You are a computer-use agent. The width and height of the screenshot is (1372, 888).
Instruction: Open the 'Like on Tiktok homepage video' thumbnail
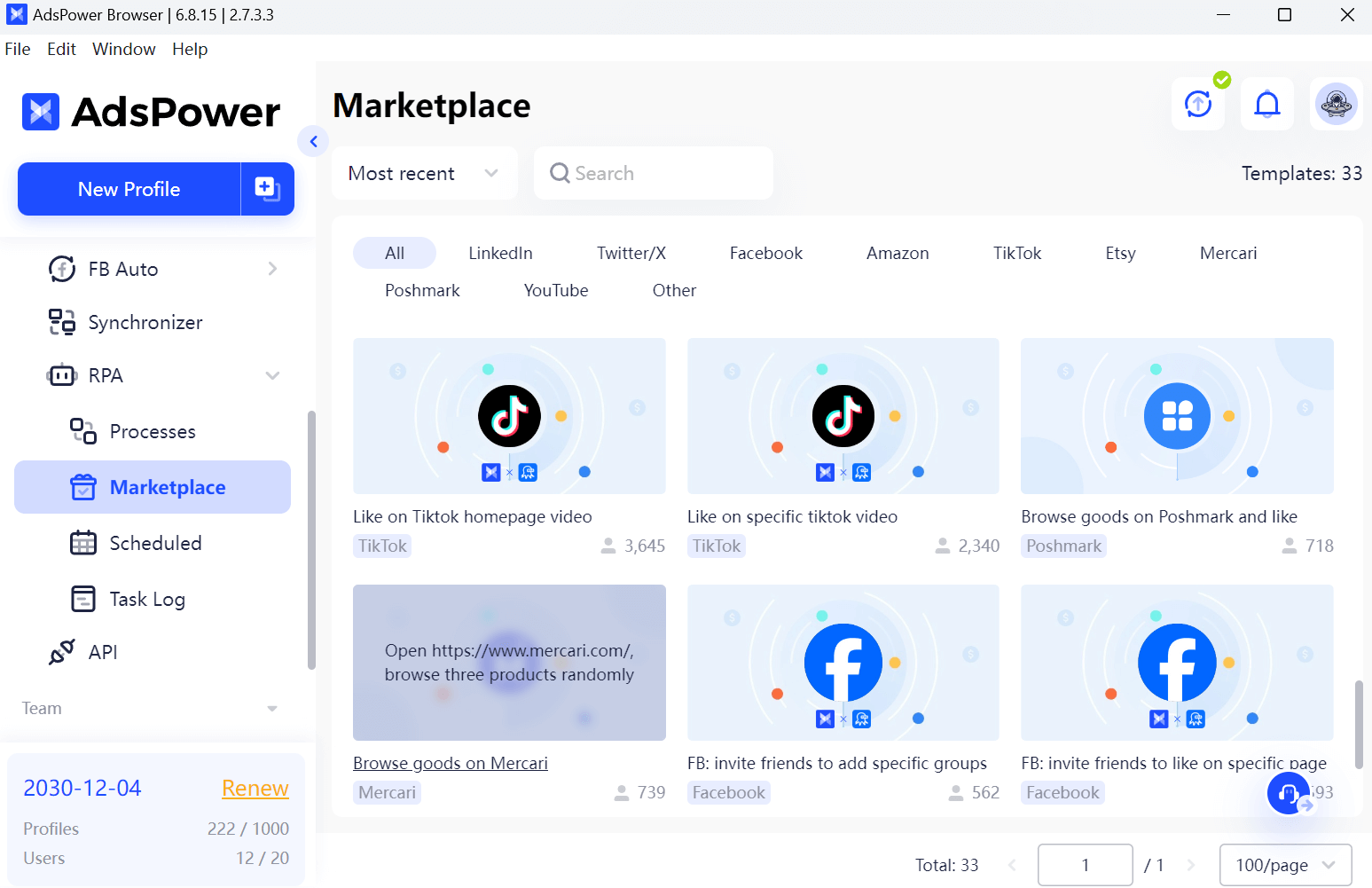tap(509, 416)
